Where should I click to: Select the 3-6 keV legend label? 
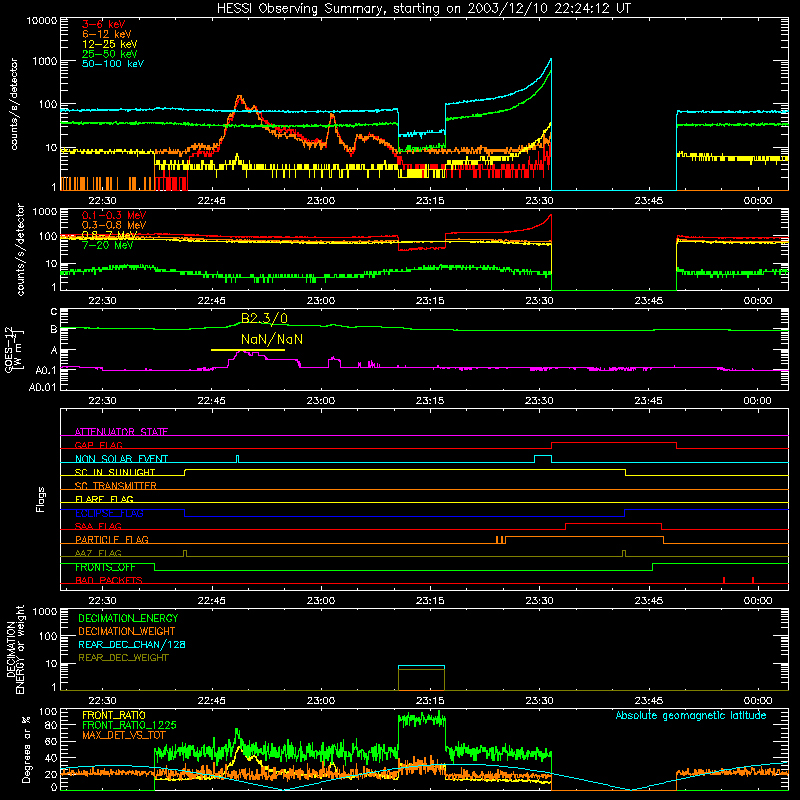coord(104,24)
